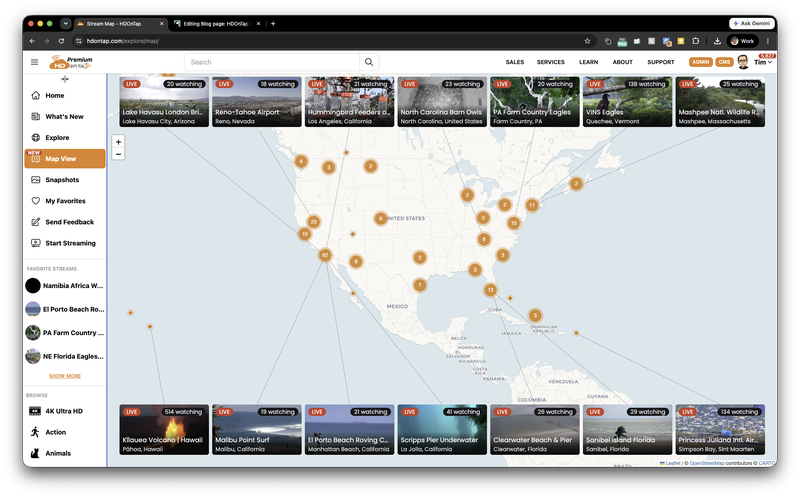Switch to the Editing Blog page tab
Viewport: 800px width, 497px height.
pyautogui.click(x=216, y=23)
